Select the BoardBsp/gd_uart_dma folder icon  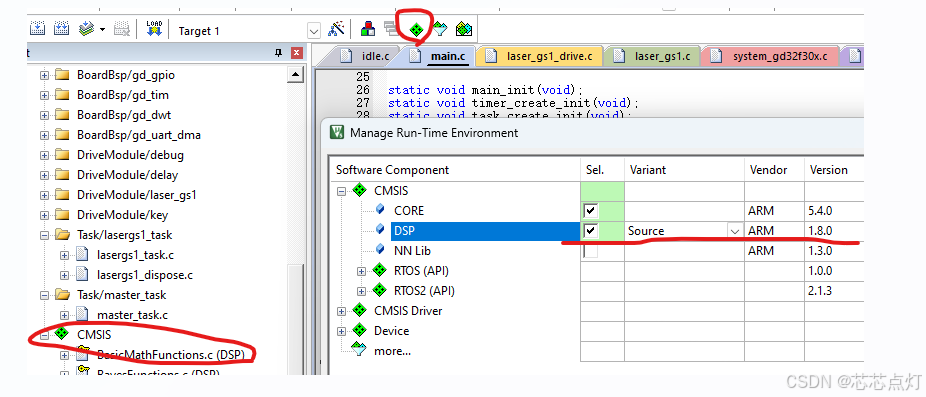pyautogui.click(x=62, y=135)
